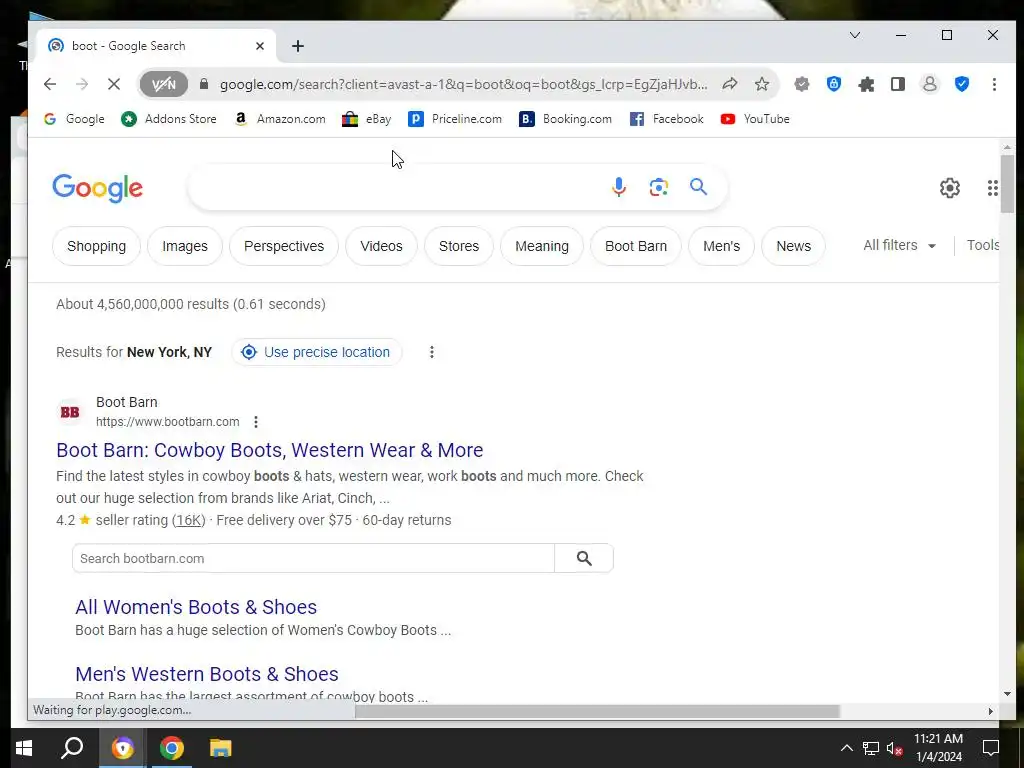The image size is (1024, 768).
Task: Toggle the VPN off indicator
Action: pos(163,84)
